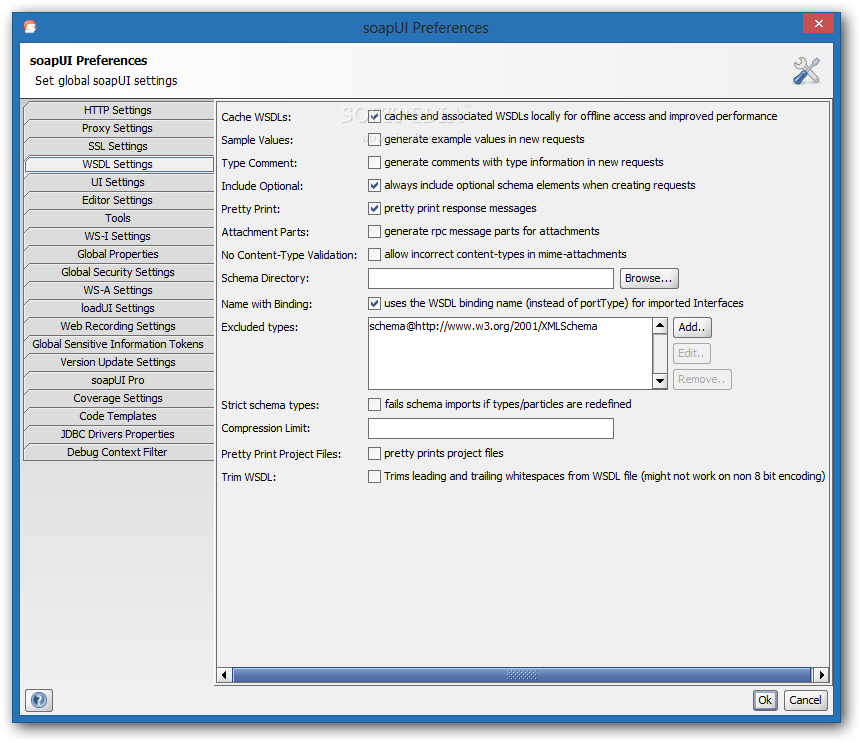Open the Tools tab
861x743 pixels.
pos(118,218)
